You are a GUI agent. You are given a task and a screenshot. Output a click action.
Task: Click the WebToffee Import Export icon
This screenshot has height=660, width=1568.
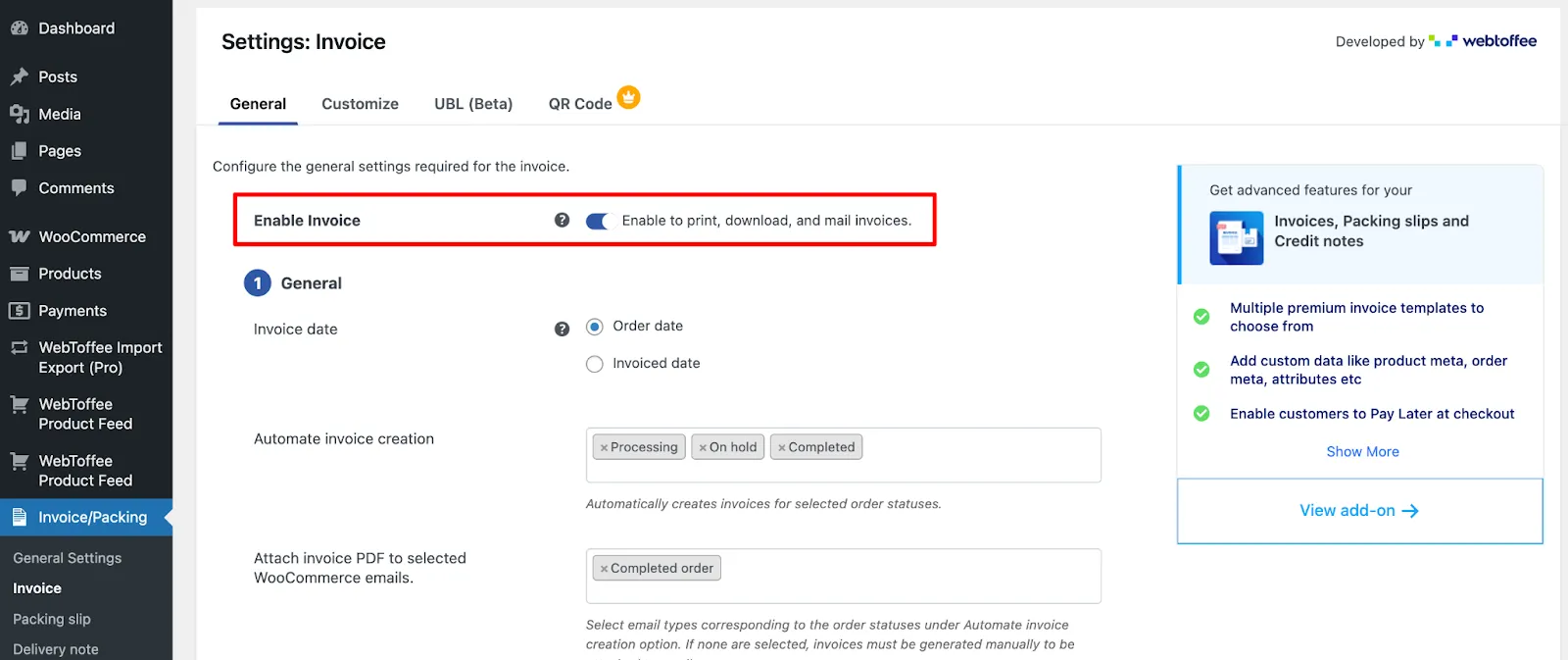19,347
